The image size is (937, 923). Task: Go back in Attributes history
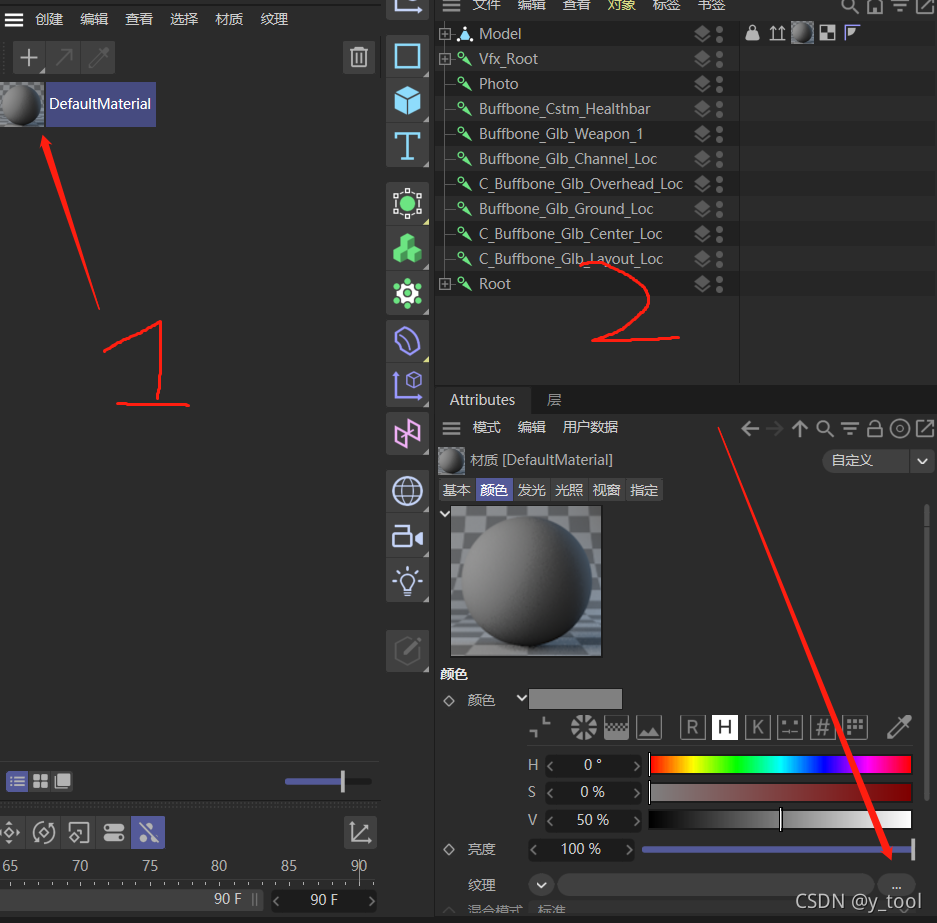point(750,428)
